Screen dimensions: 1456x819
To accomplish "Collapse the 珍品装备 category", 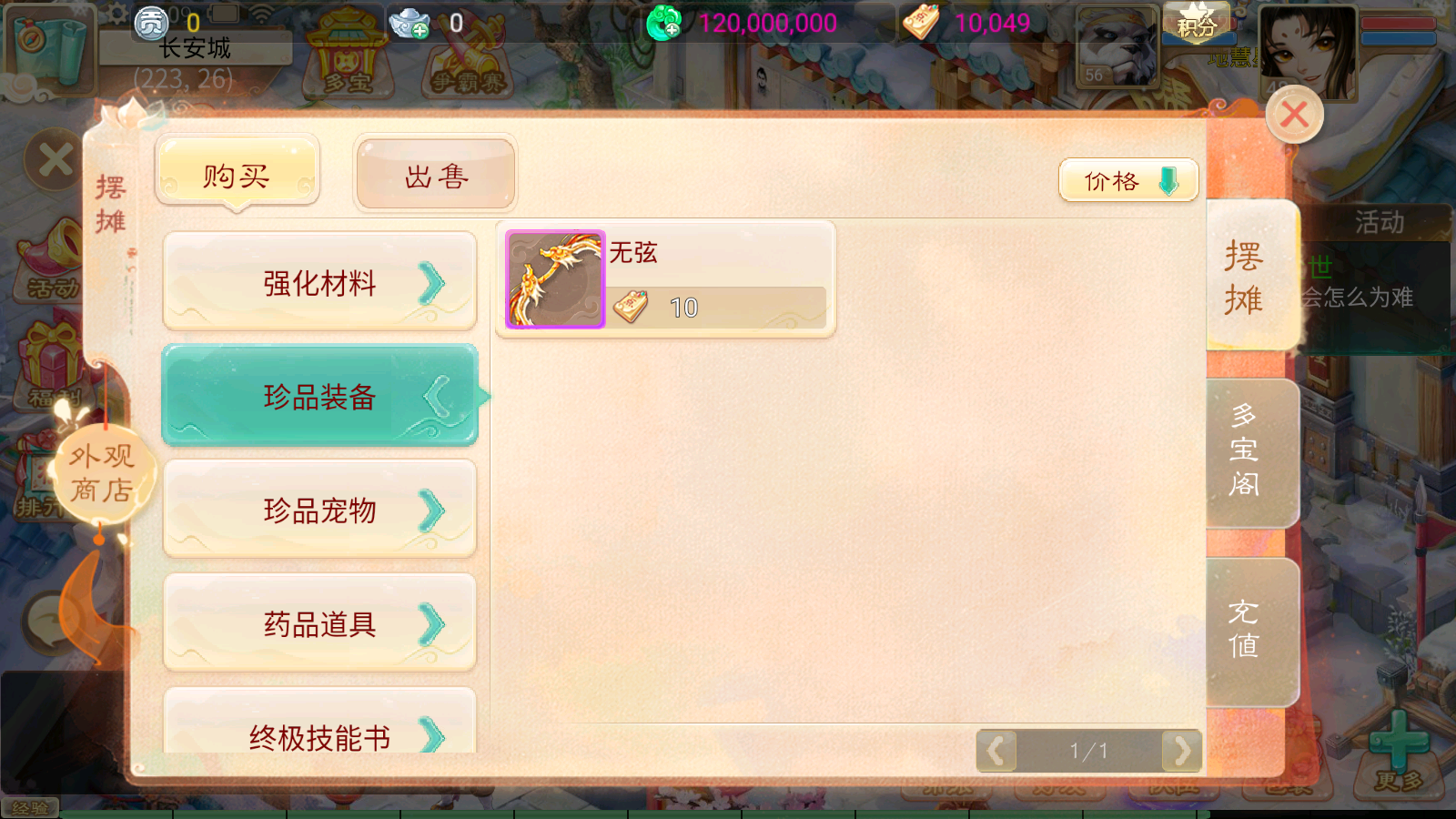I will pos(319,396).
